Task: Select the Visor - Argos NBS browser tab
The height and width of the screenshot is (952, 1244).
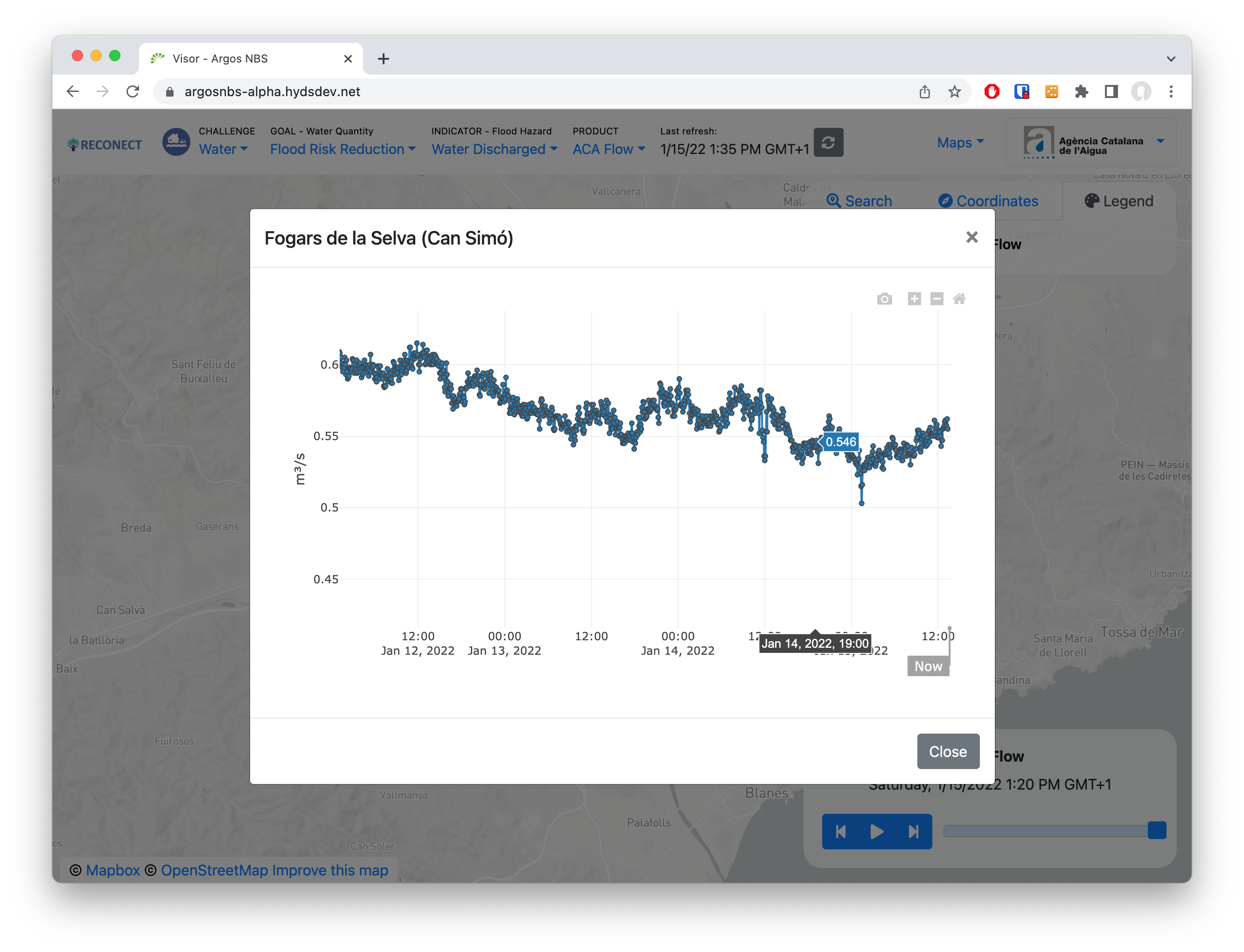Action: [x=251, y=58]
